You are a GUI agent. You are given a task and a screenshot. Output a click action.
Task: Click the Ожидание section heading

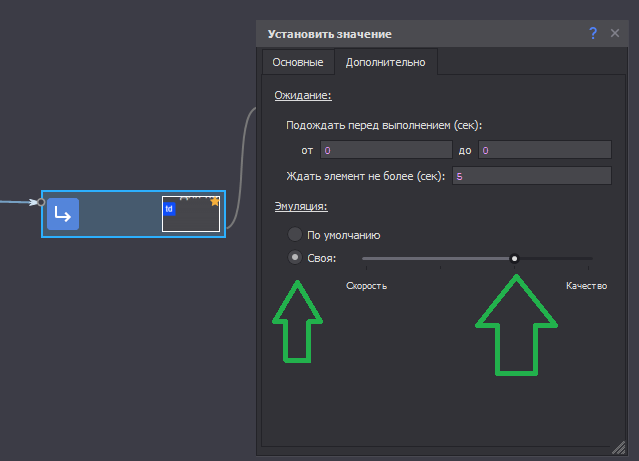[303, 96]
